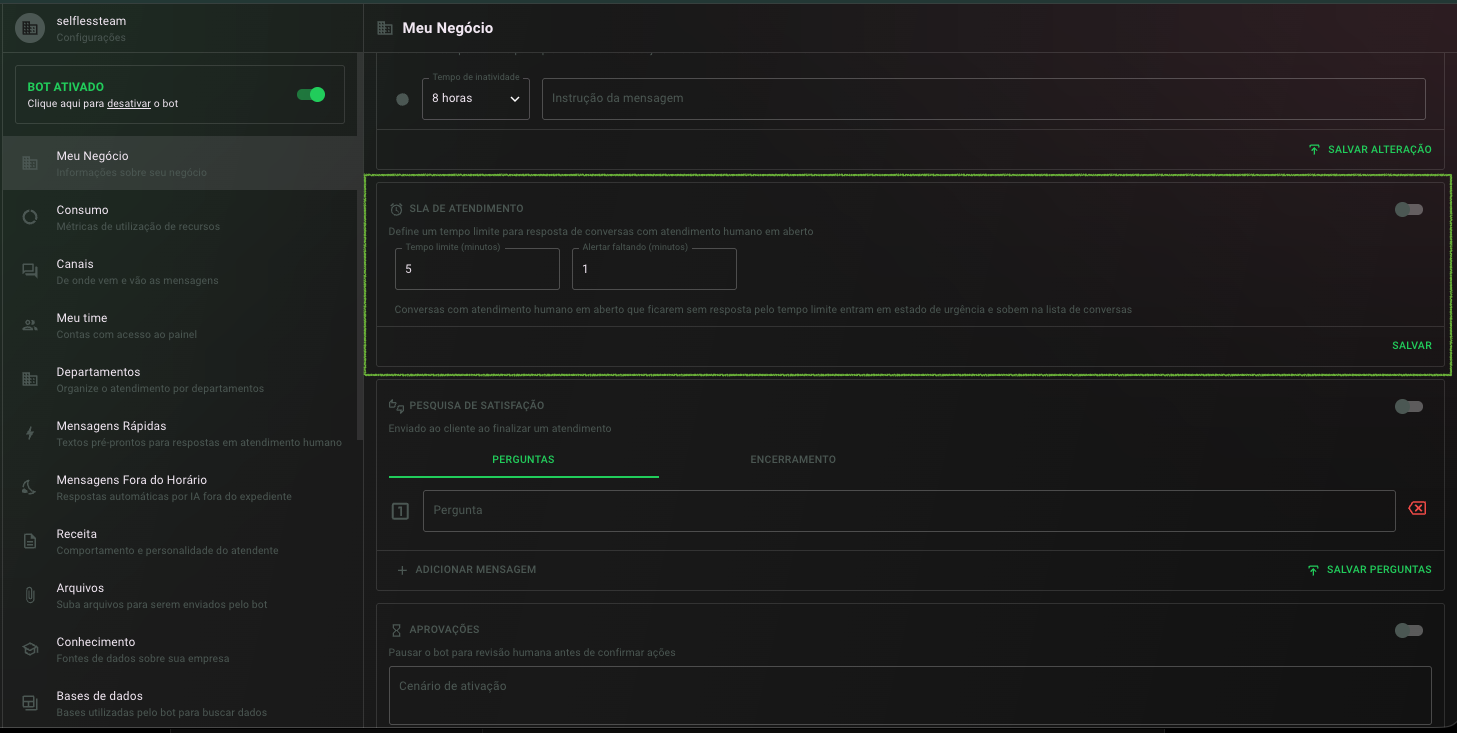The height and width of the screenshot is (733, 1457).
Task: Click the Pesquisa de Satisfação thumbs icon
Action: (397, 406)
